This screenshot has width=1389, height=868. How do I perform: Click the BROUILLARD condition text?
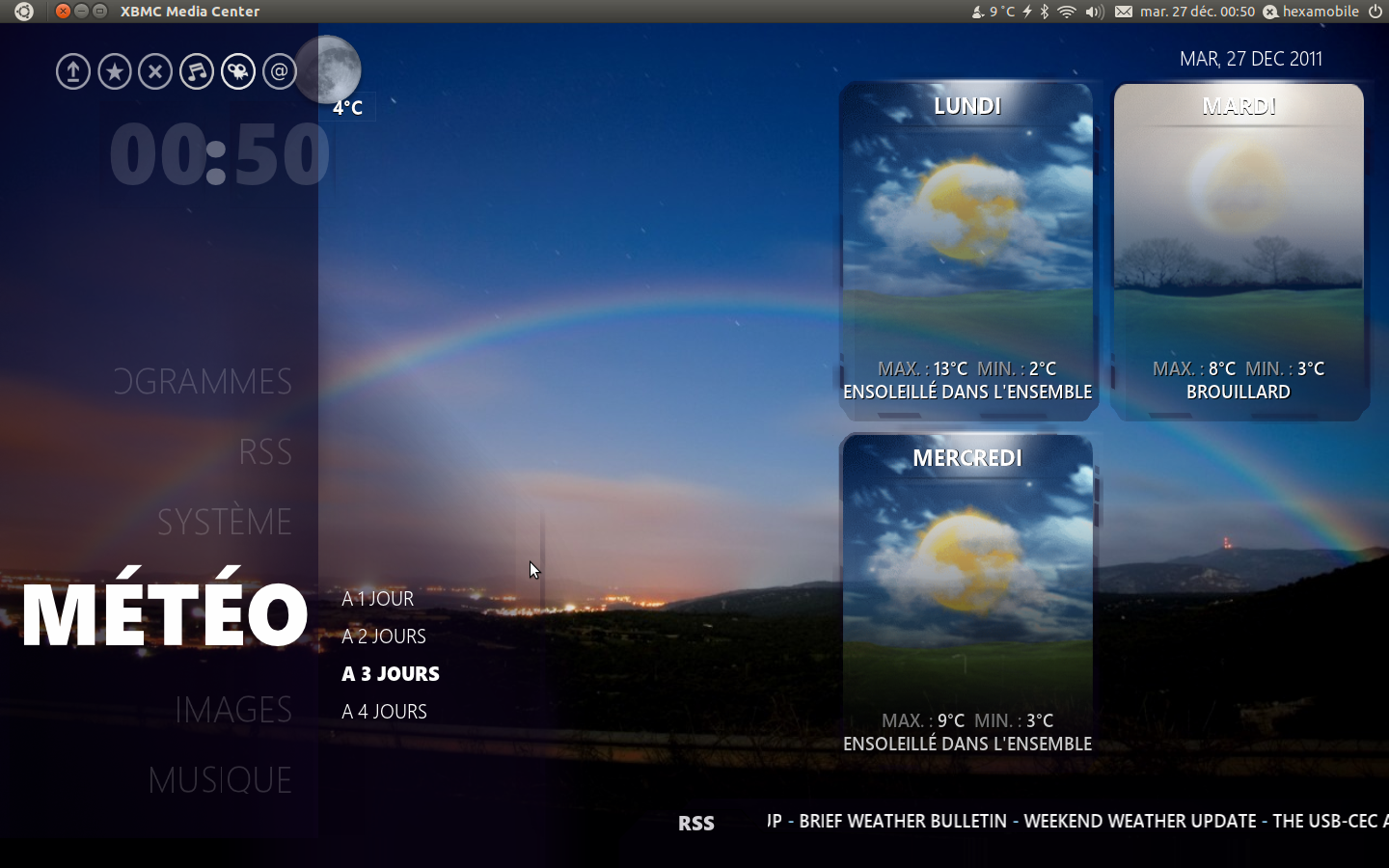tap(1239, 392)
